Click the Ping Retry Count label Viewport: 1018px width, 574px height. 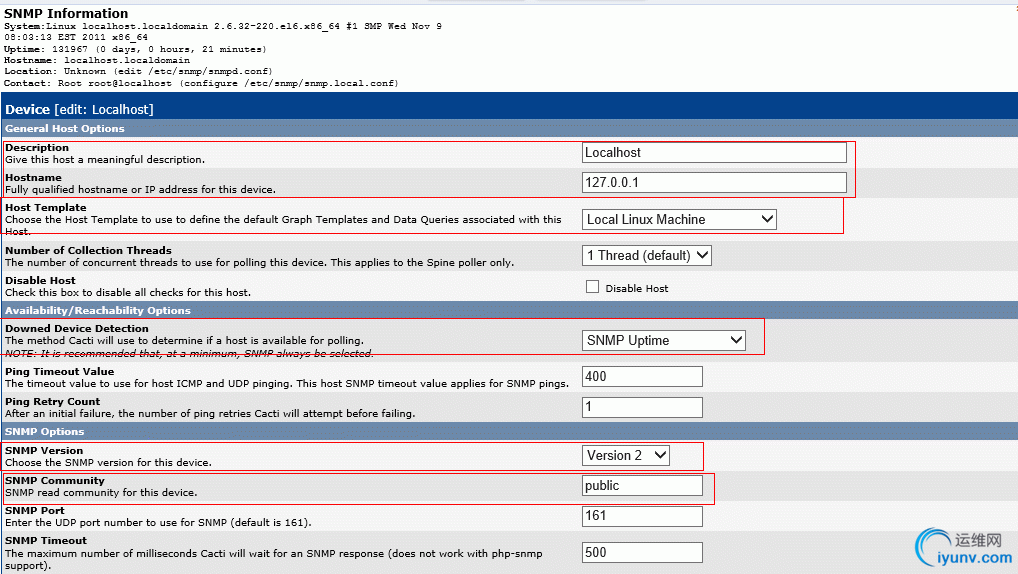tap(53, 401)
